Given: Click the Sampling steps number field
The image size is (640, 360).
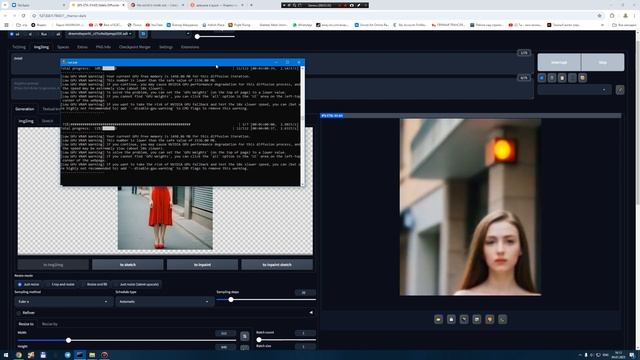Looking at the screenshot, I should pos(305,292).
